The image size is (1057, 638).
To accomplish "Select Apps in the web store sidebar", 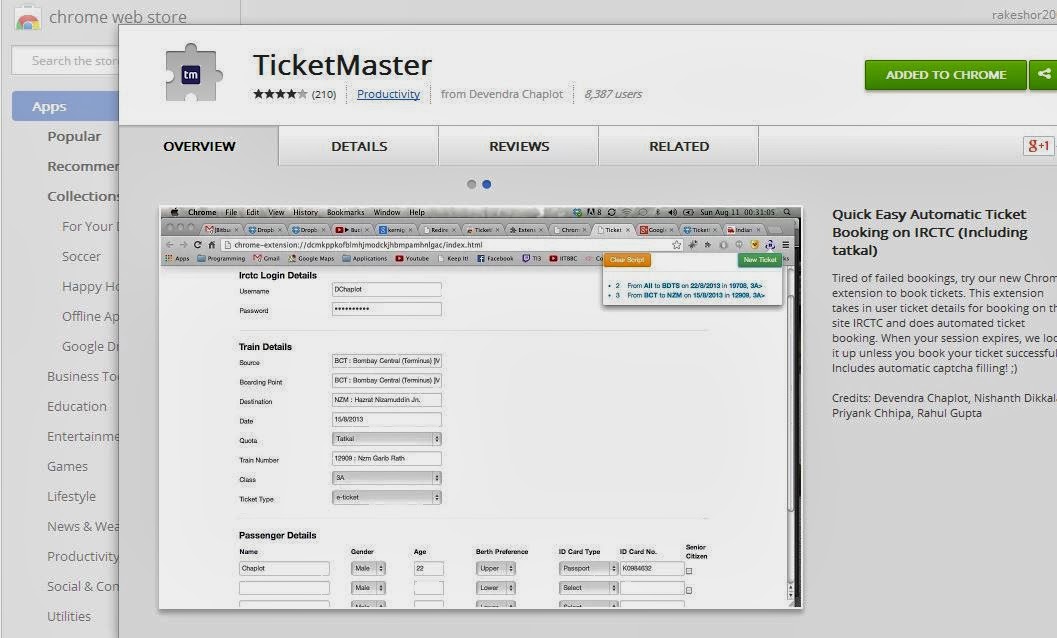I will point(65,107).
